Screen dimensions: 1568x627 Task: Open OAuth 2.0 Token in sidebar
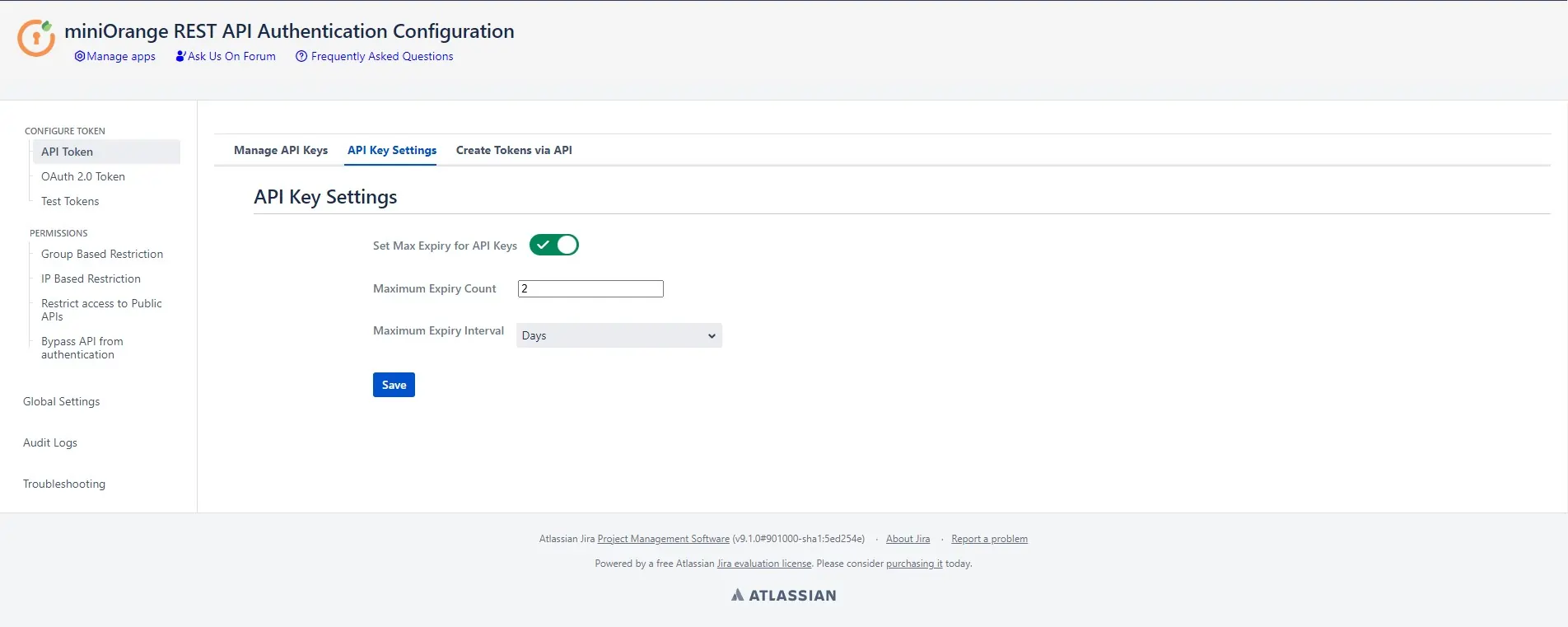pyautogui.click(x=83, y=176)
